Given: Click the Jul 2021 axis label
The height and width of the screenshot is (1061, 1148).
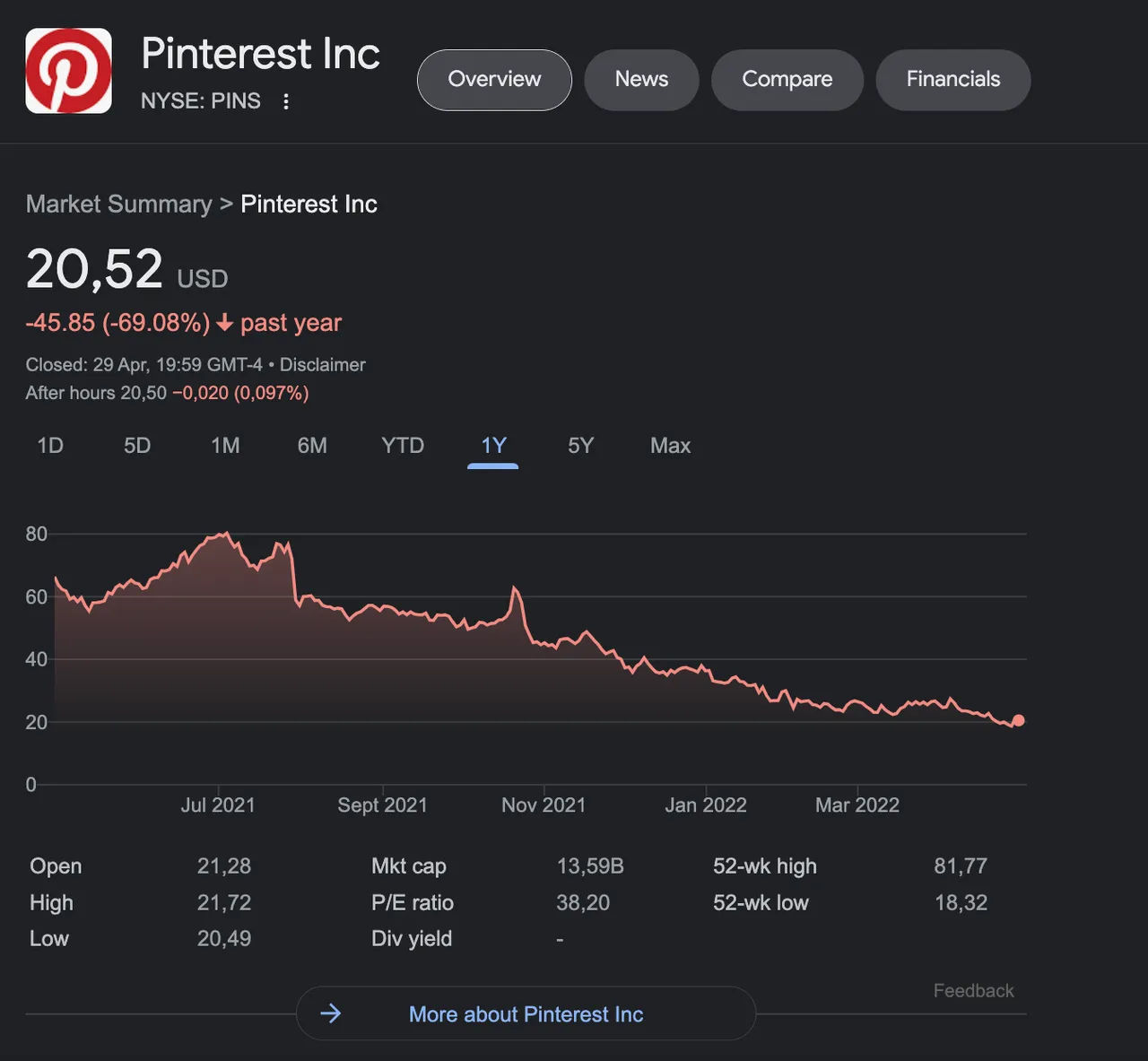Looking at the screenshot, I should click(x=218, y=805).
